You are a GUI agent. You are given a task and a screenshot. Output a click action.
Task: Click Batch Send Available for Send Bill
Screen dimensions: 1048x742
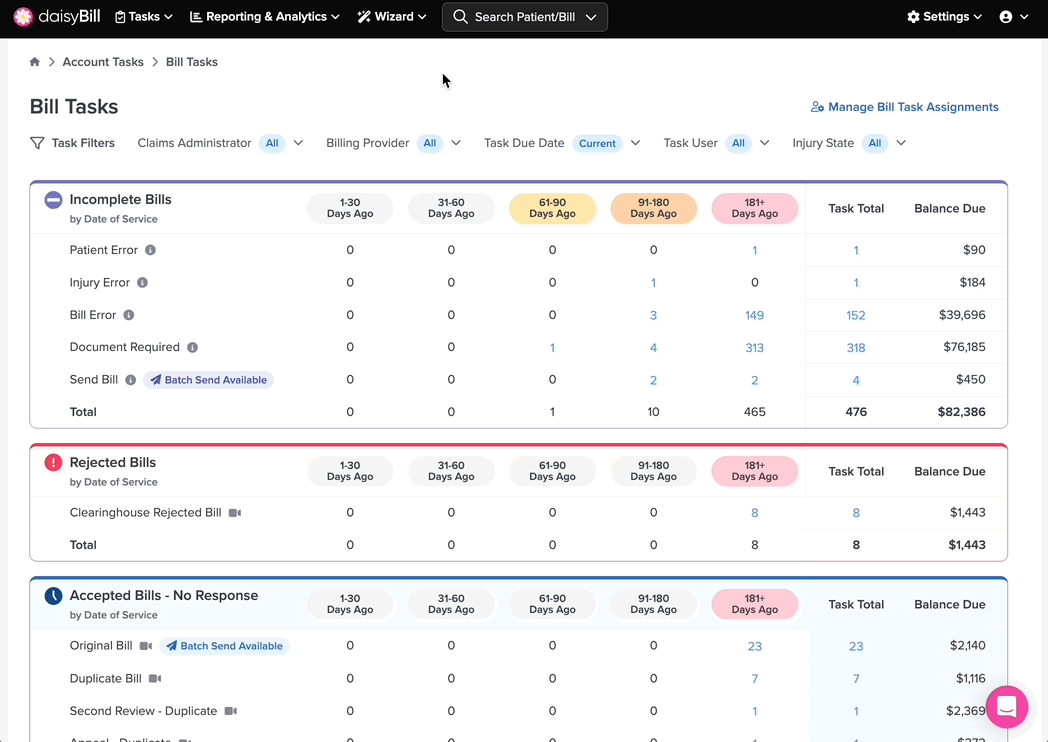pos(209,380)
